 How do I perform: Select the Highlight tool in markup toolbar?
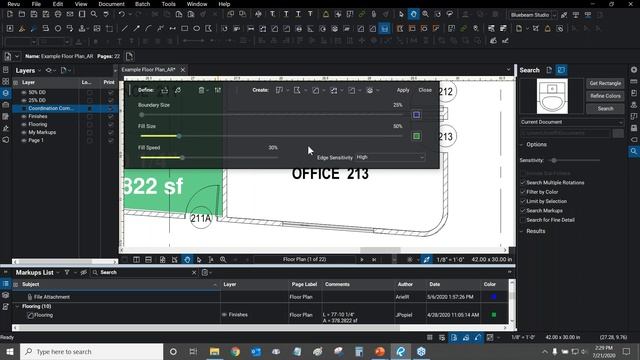[x=22, y=29]
